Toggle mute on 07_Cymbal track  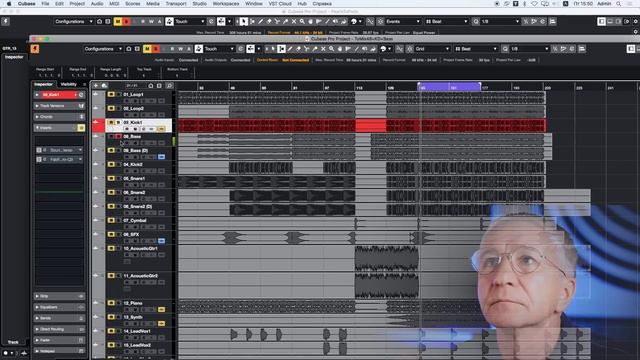(111, 220)
